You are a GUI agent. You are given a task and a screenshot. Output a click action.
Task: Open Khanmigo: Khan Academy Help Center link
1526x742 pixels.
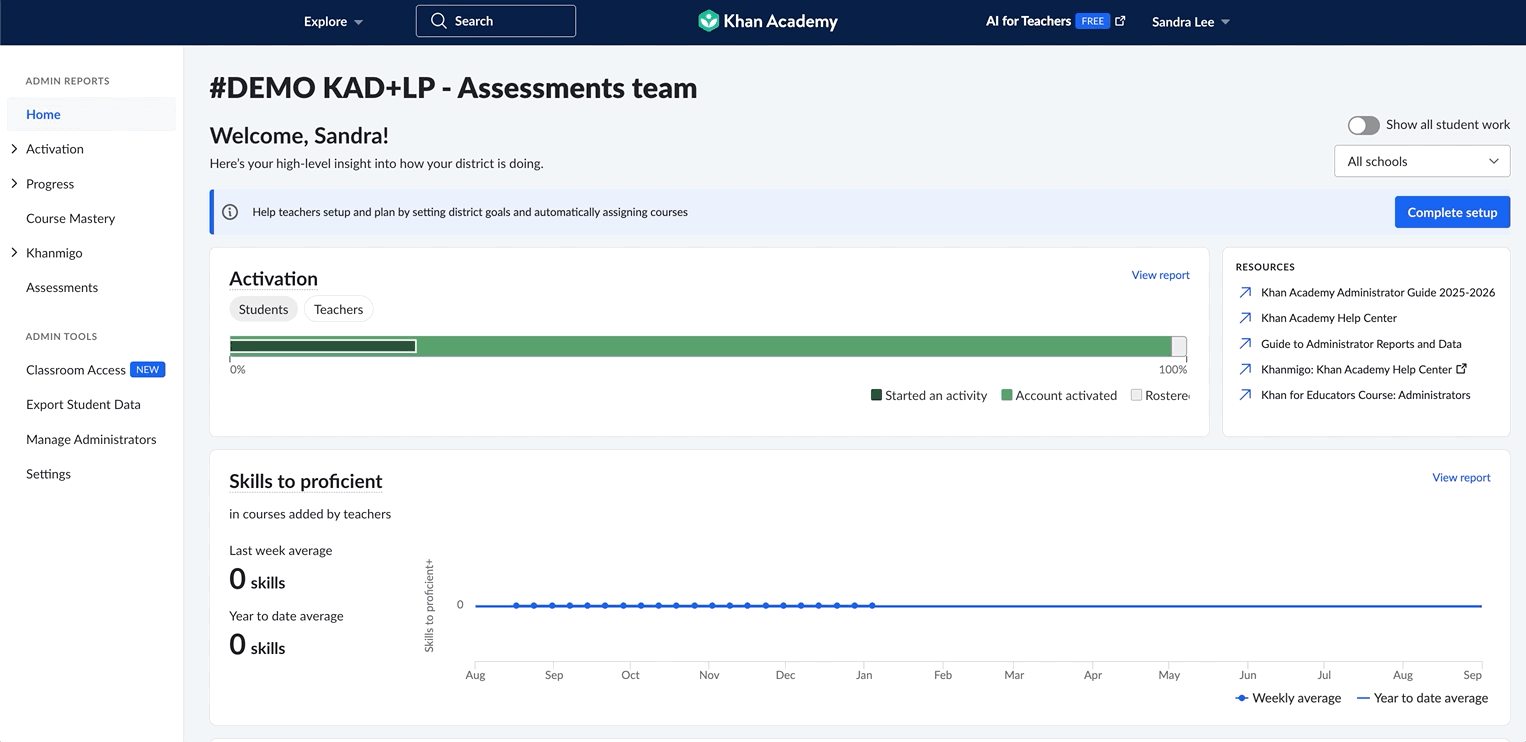(1356, 369)
